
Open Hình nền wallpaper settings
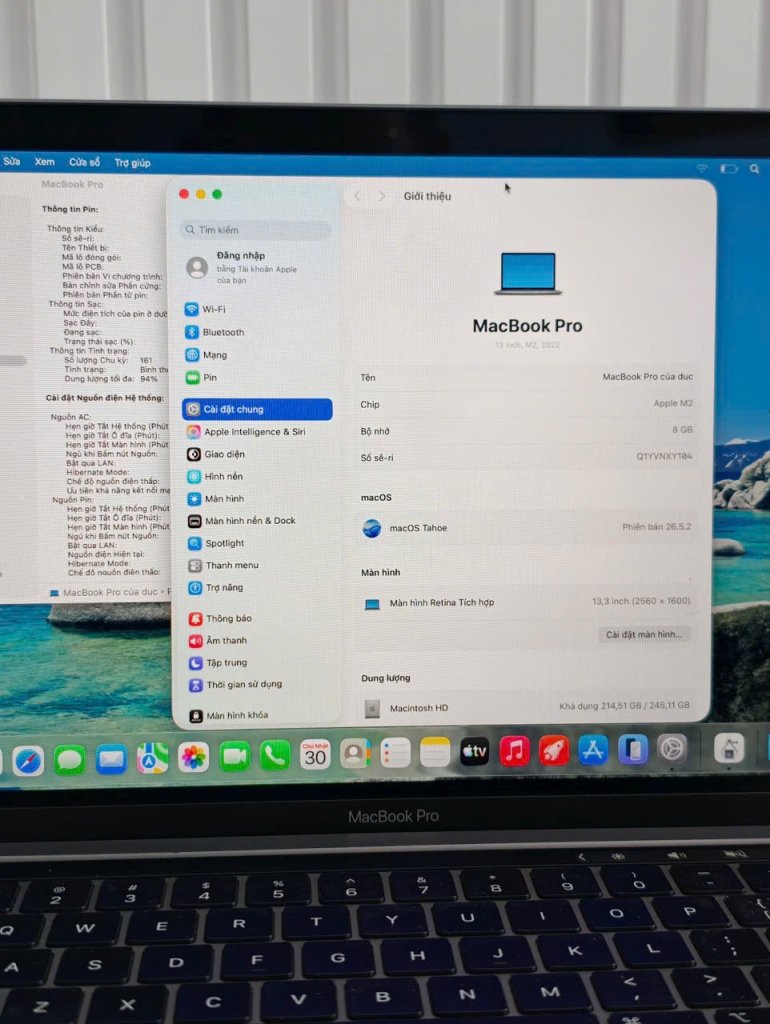pyautogui.click(x=215, y=476)
